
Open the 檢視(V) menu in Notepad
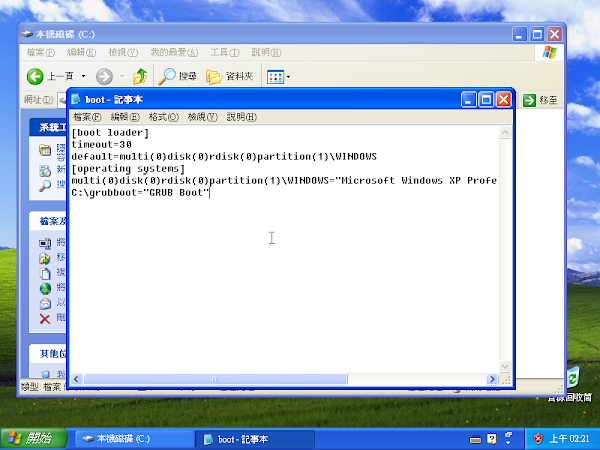pos(202,117)
